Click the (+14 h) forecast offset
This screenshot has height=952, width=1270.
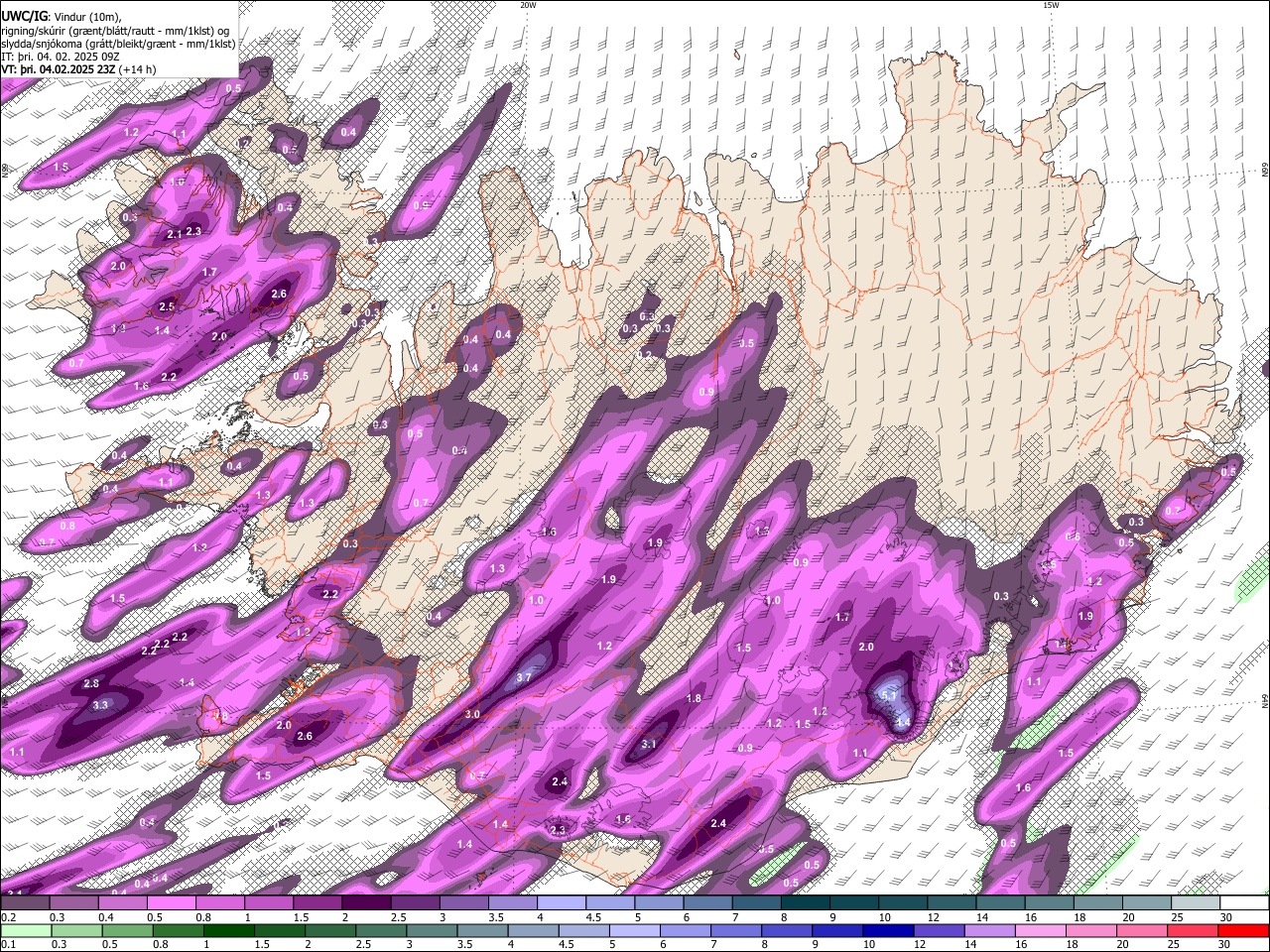pyautogui.click(x=136, y=69)
